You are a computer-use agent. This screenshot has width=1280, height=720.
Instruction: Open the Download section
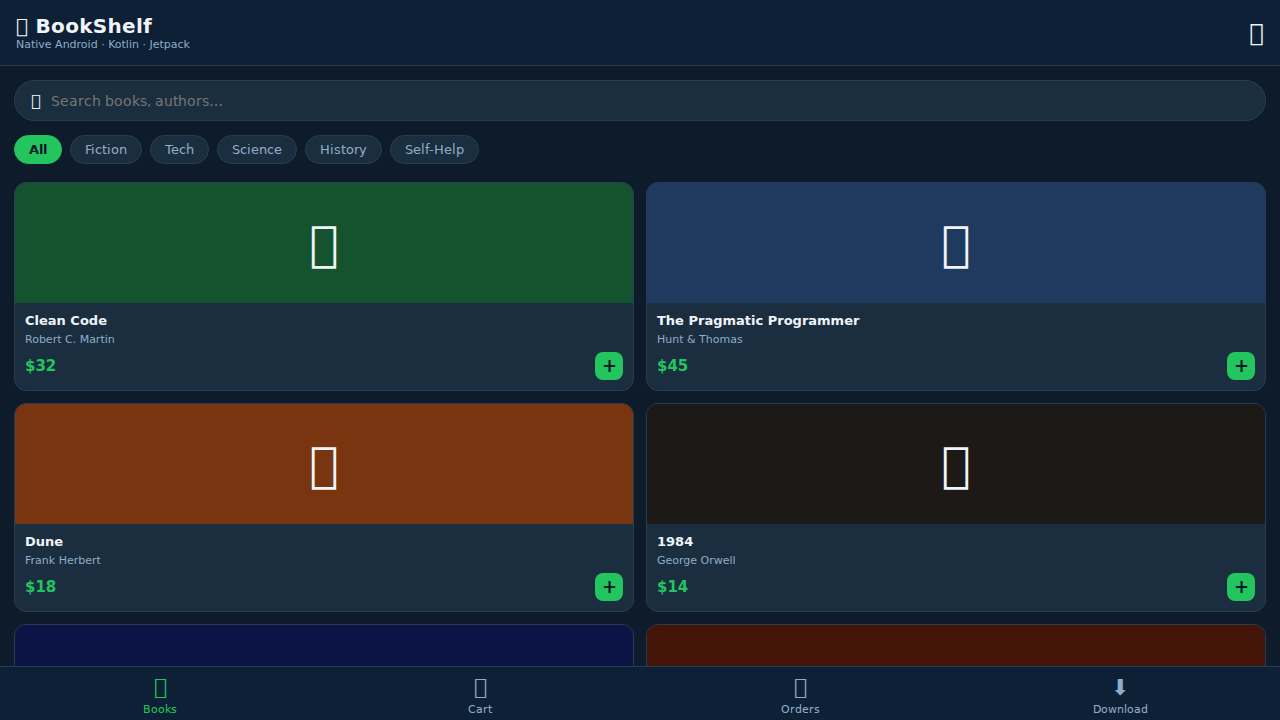coord(1120,694)
